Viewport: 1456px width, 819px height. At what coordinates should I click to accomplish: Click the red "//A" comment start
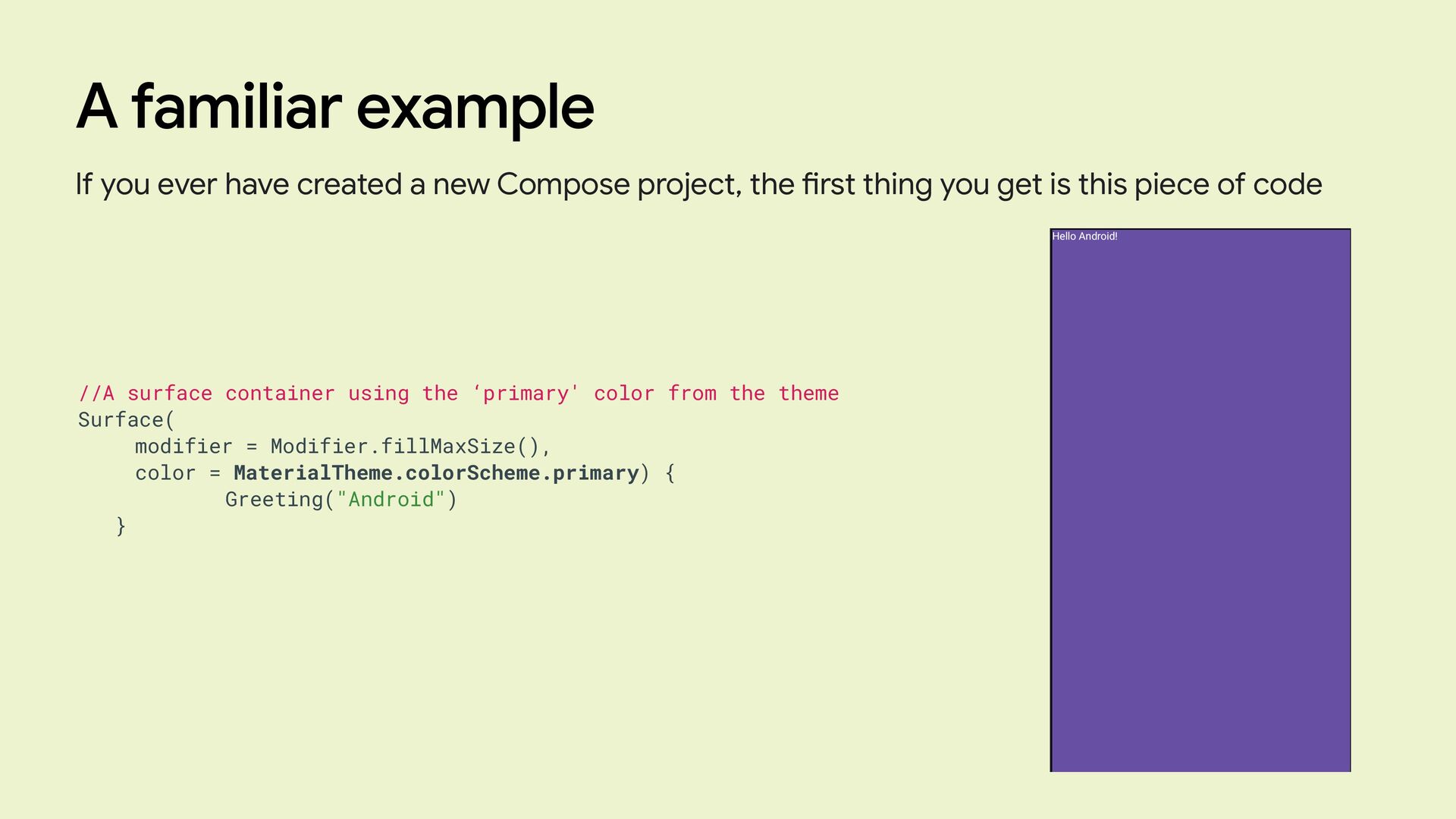96,394
